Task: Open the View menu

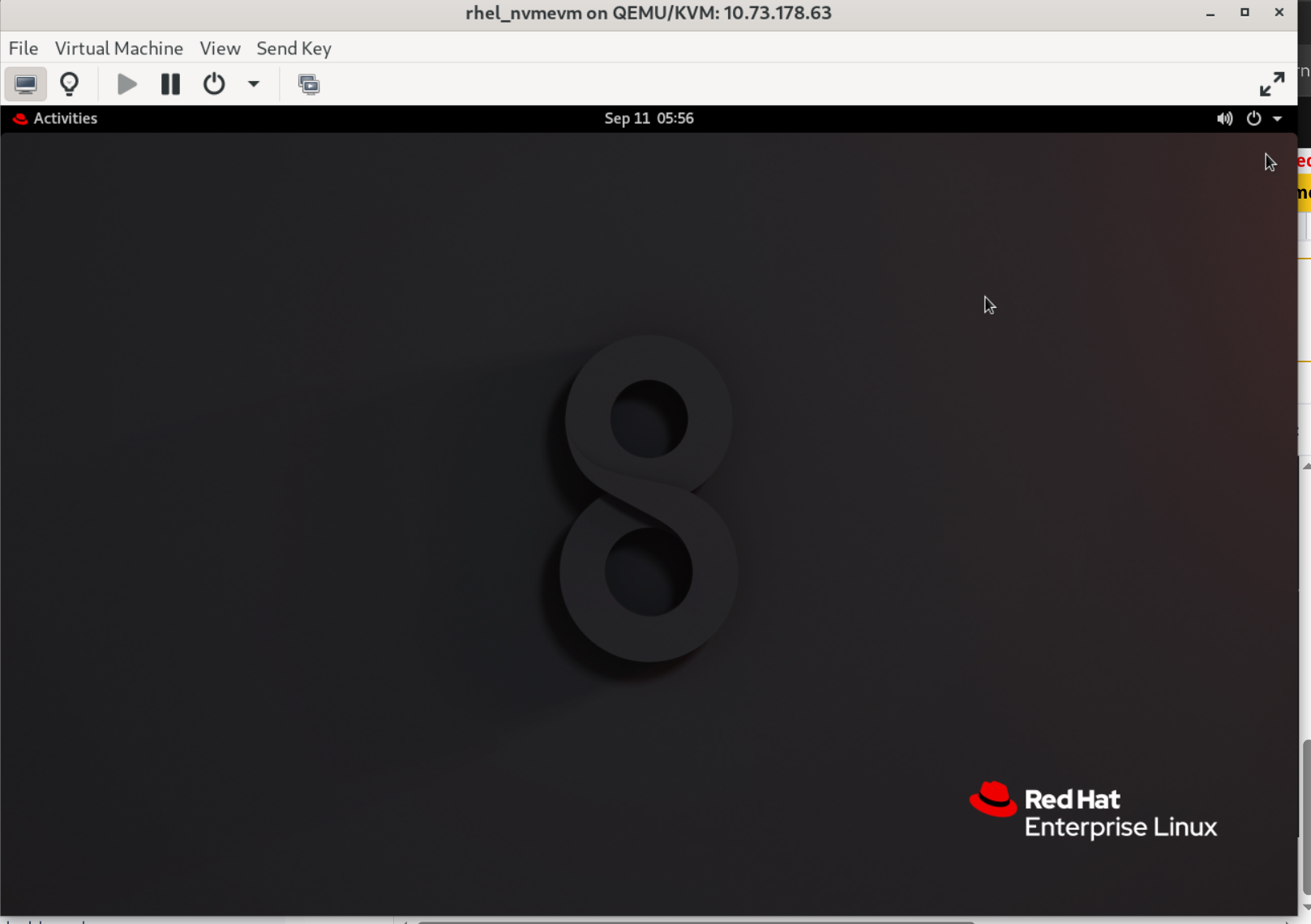Action: click(220, 49)
